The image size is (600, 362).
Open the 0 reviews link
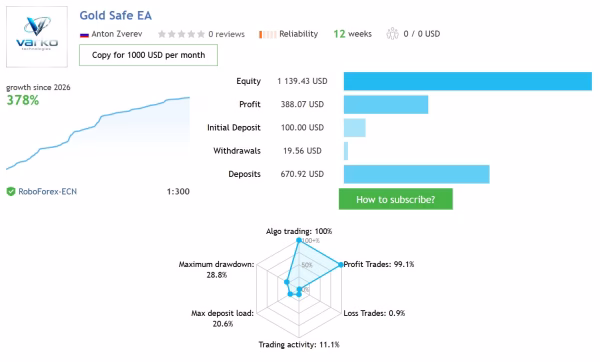[226, 34]
